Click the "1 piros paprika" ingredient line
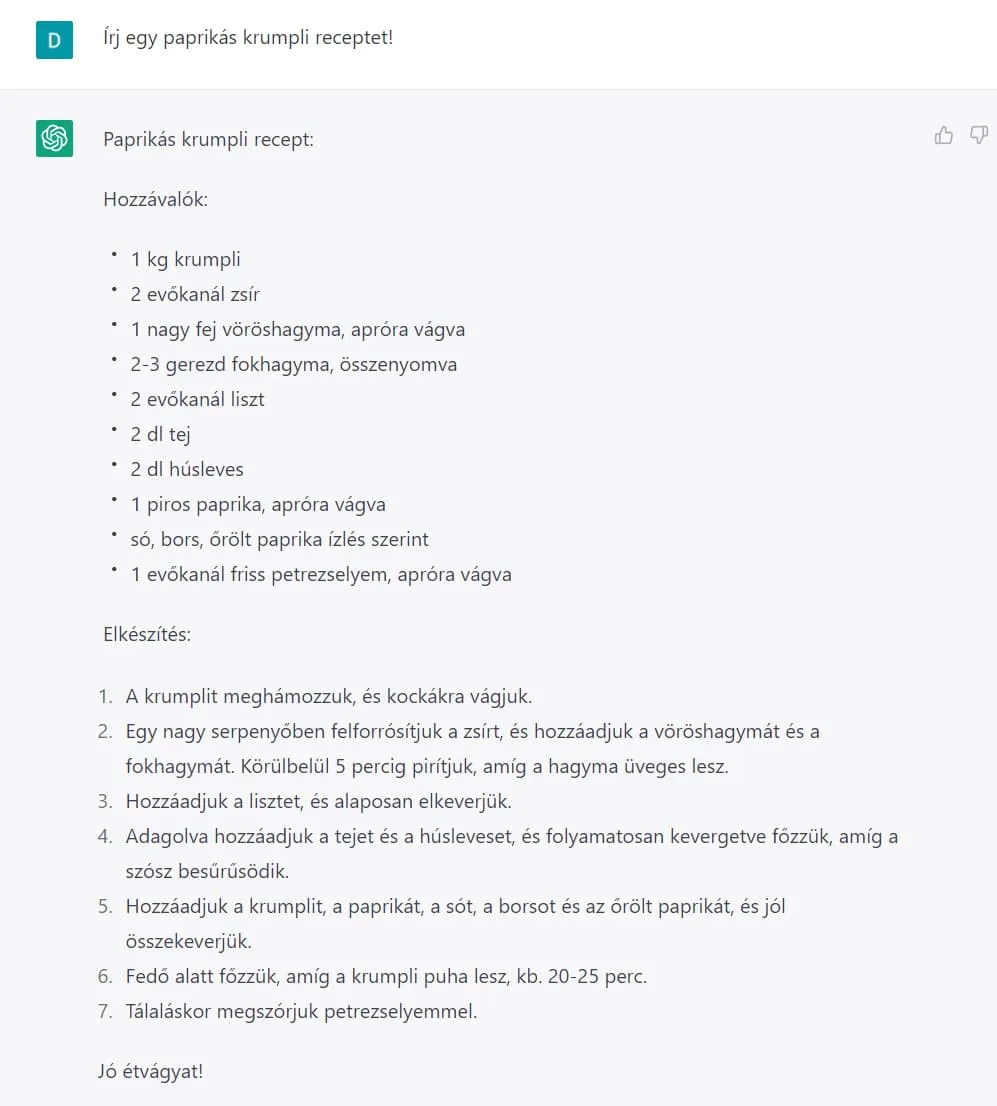997x1106 pixels. tap(258, 504)
